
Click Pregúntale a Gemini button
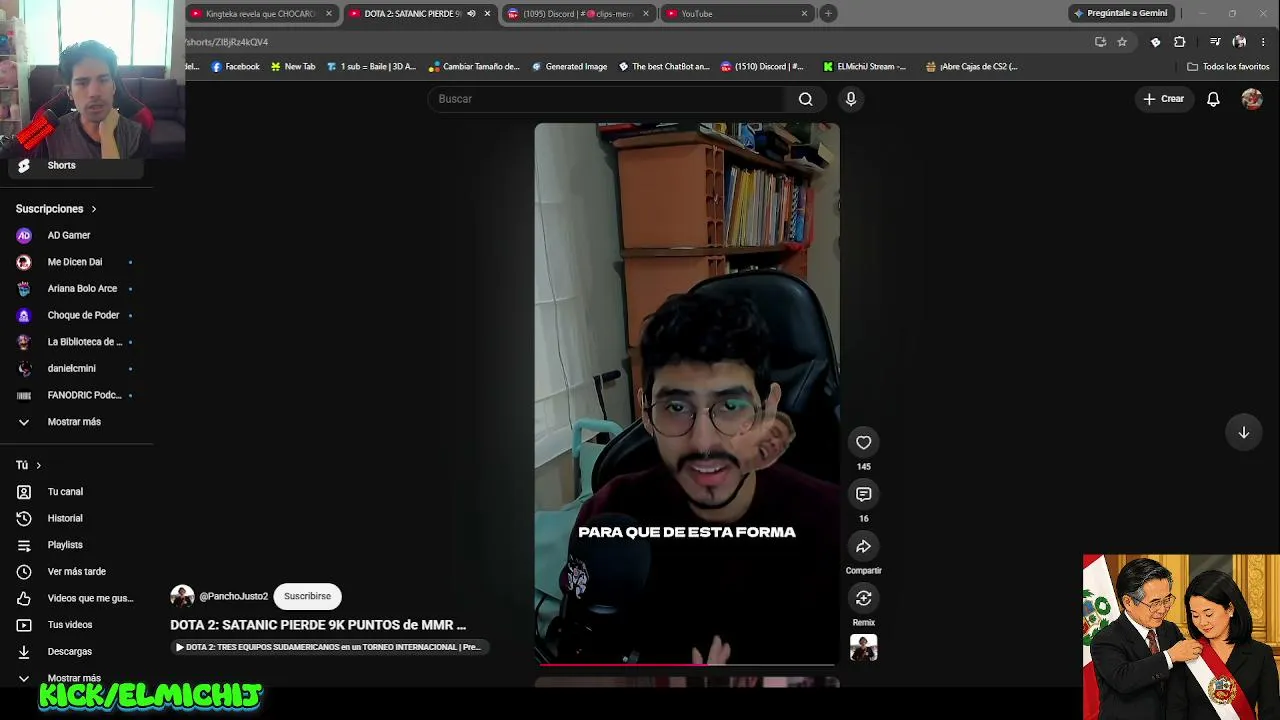tap(1120, 14)
